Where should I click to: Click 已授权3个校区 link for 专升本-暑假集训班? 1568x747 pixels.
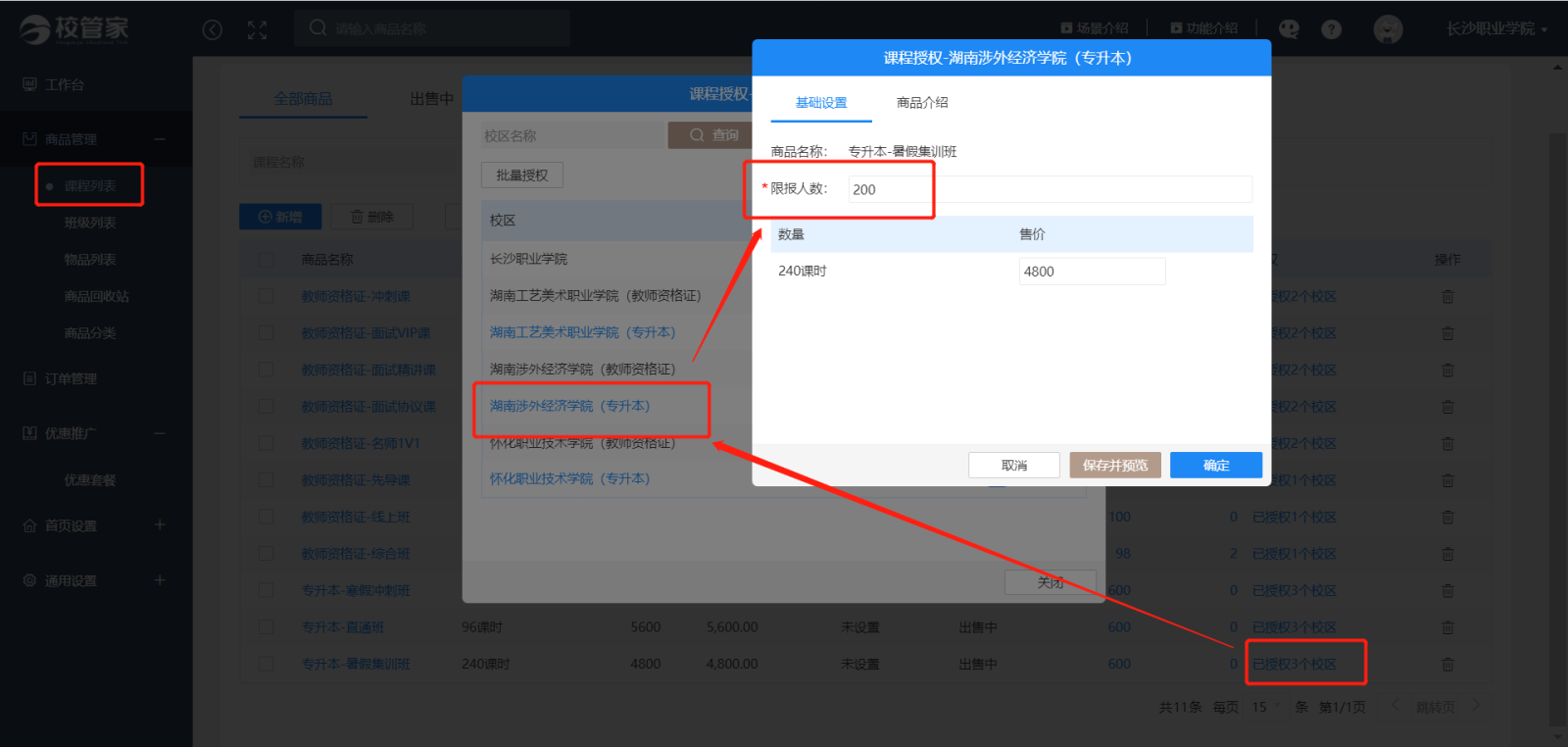1295,665
